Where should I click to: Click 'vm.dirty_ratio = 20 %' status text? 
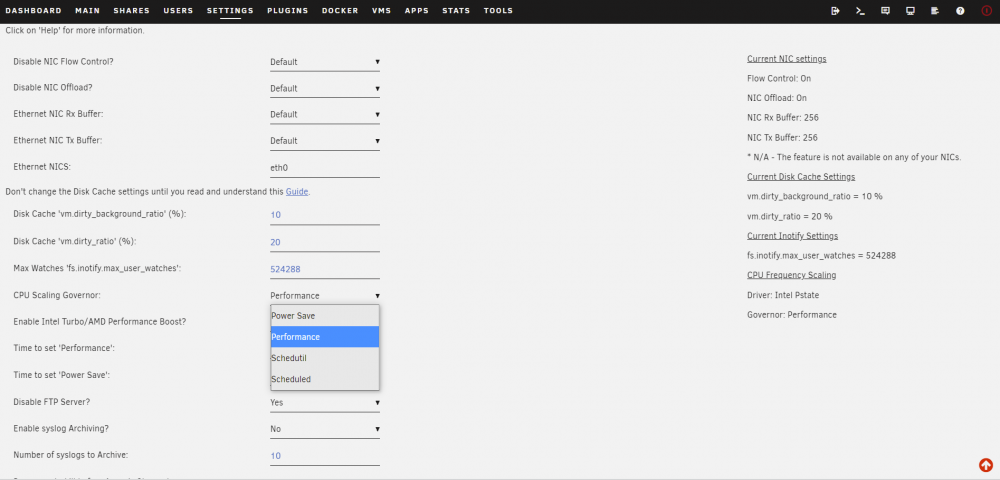[790, 216]
